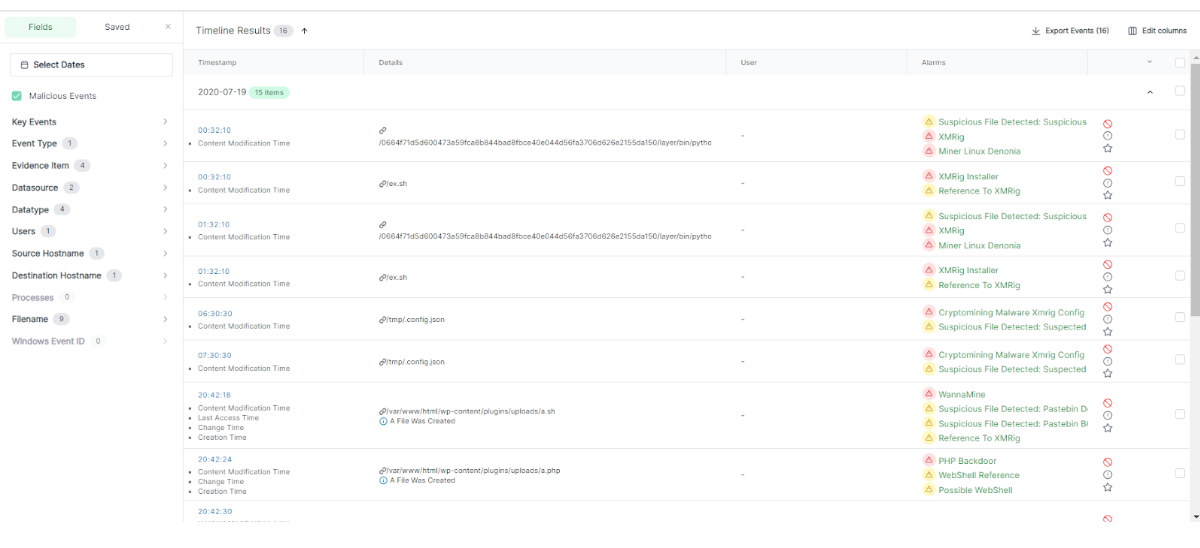Screen dimensions: 1200x548
Task: Star the 20:42:24 a.php event
Action: 1107,487
